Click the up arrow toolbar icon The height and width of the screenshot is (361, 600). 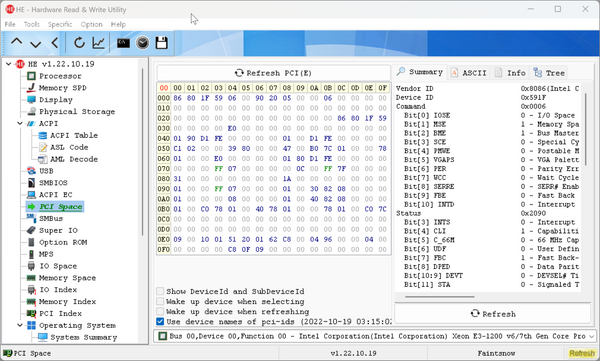(16, 42)
